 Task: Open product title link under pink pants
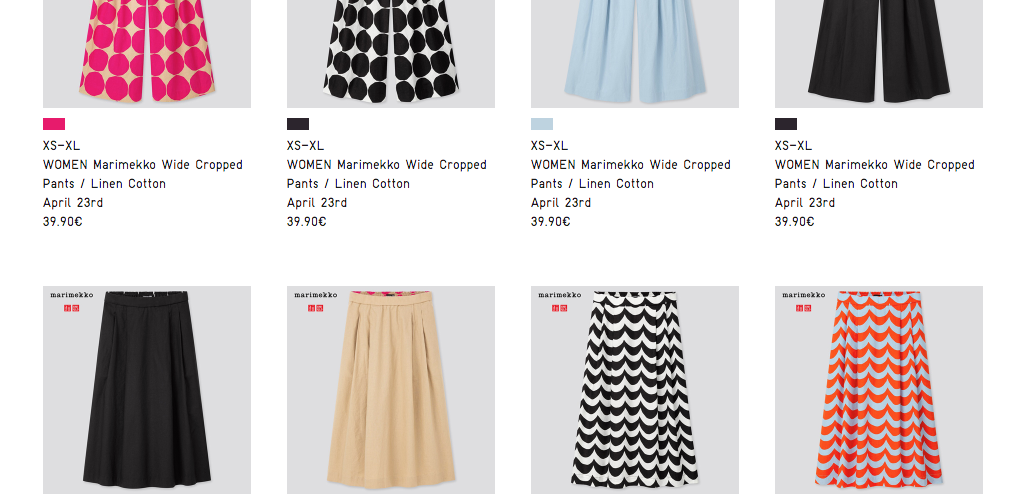143,174
